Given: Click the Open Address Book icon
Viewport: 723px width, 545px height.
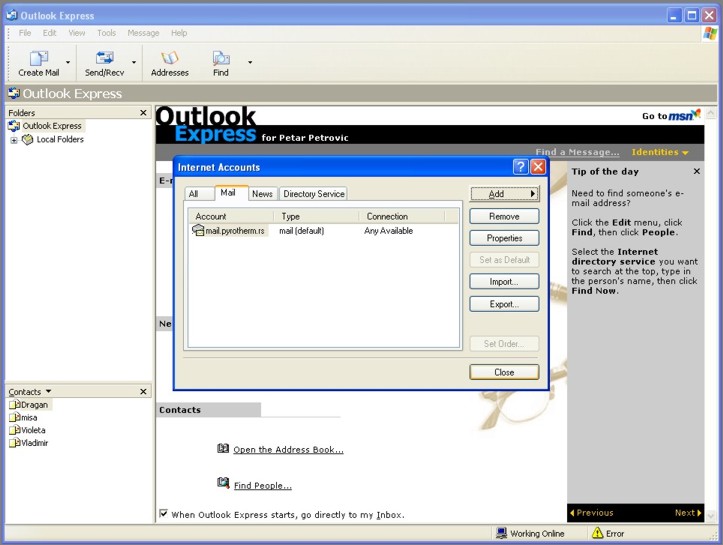Looking at the screenshot, I should (x=223, y=448).
